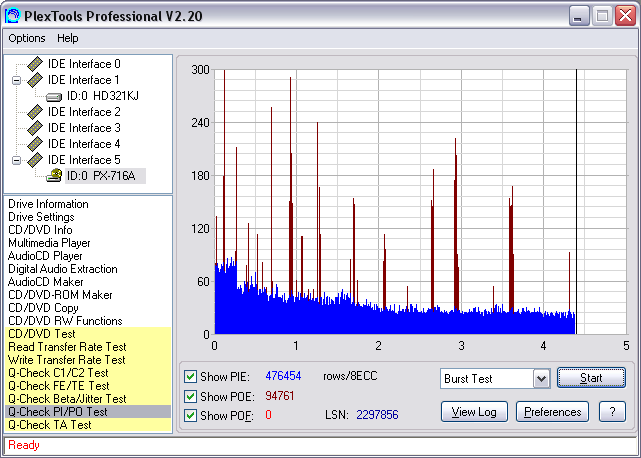Image resolution: width=641 pixels, height=458 pixels.
Task: Click the question mark help button
Action: point(612,412)
